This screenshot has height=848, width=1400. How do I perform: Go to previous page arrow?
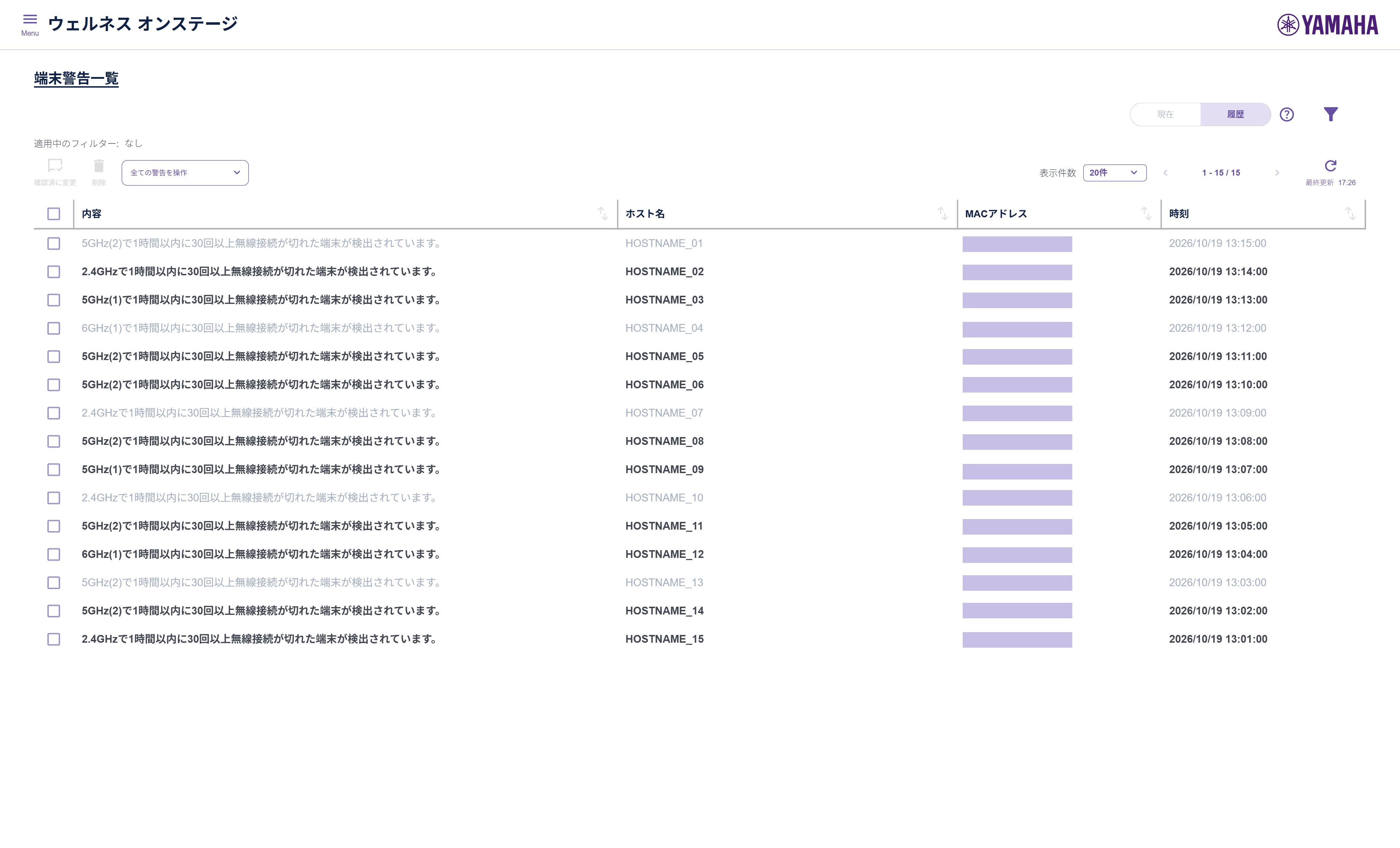point(1165,173)
